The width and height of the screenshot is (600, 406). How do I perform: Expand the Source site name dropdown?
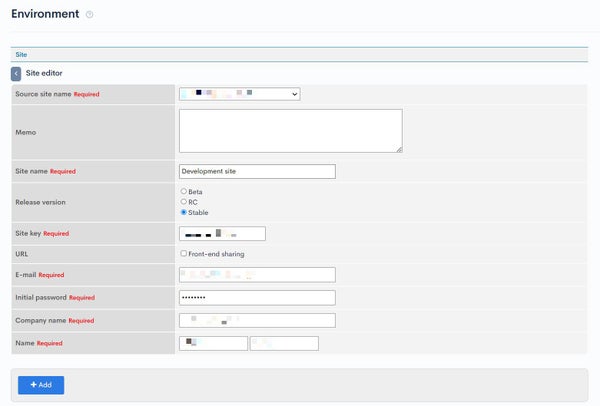click(240, 94)
